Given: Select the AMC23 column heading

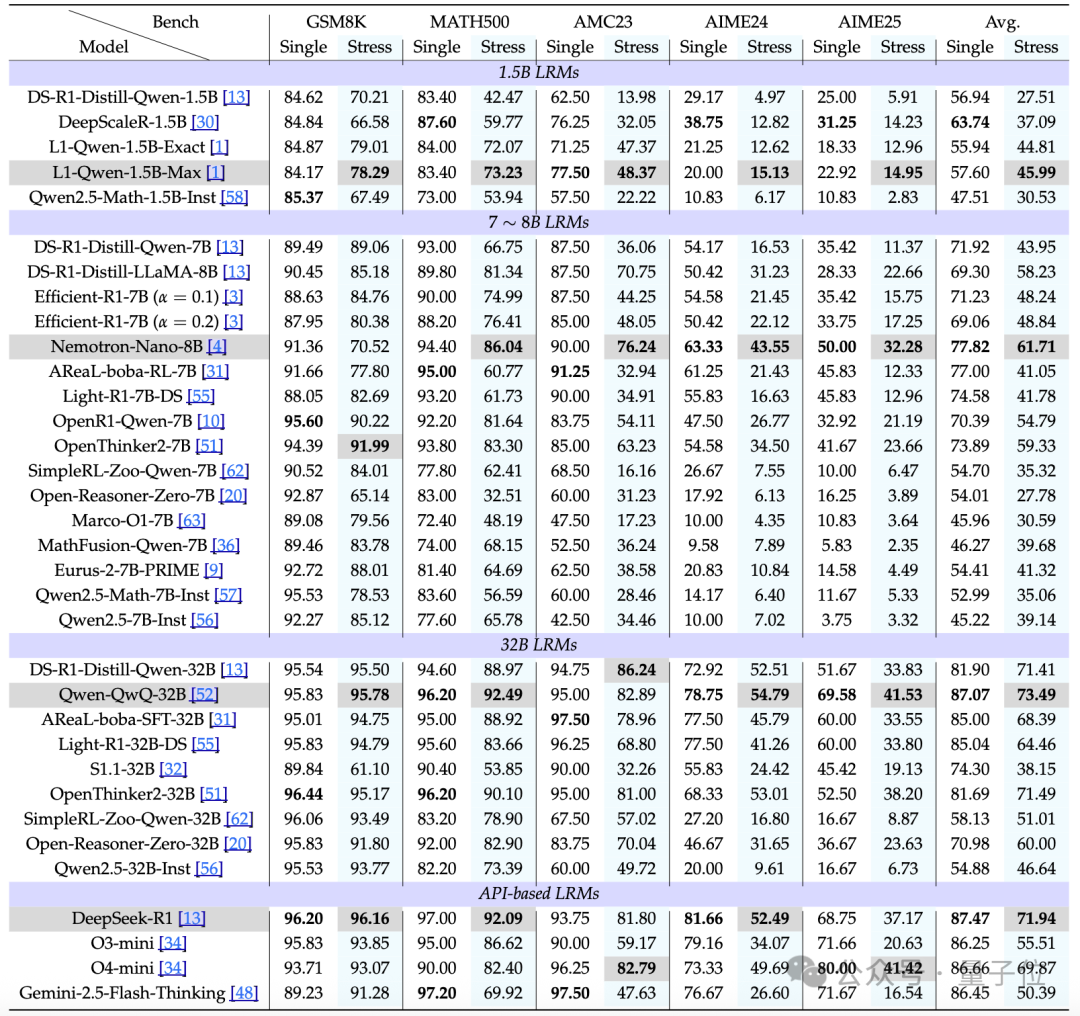Looking at the screenshot, I should pyautogui.click(x=603, y=22).
